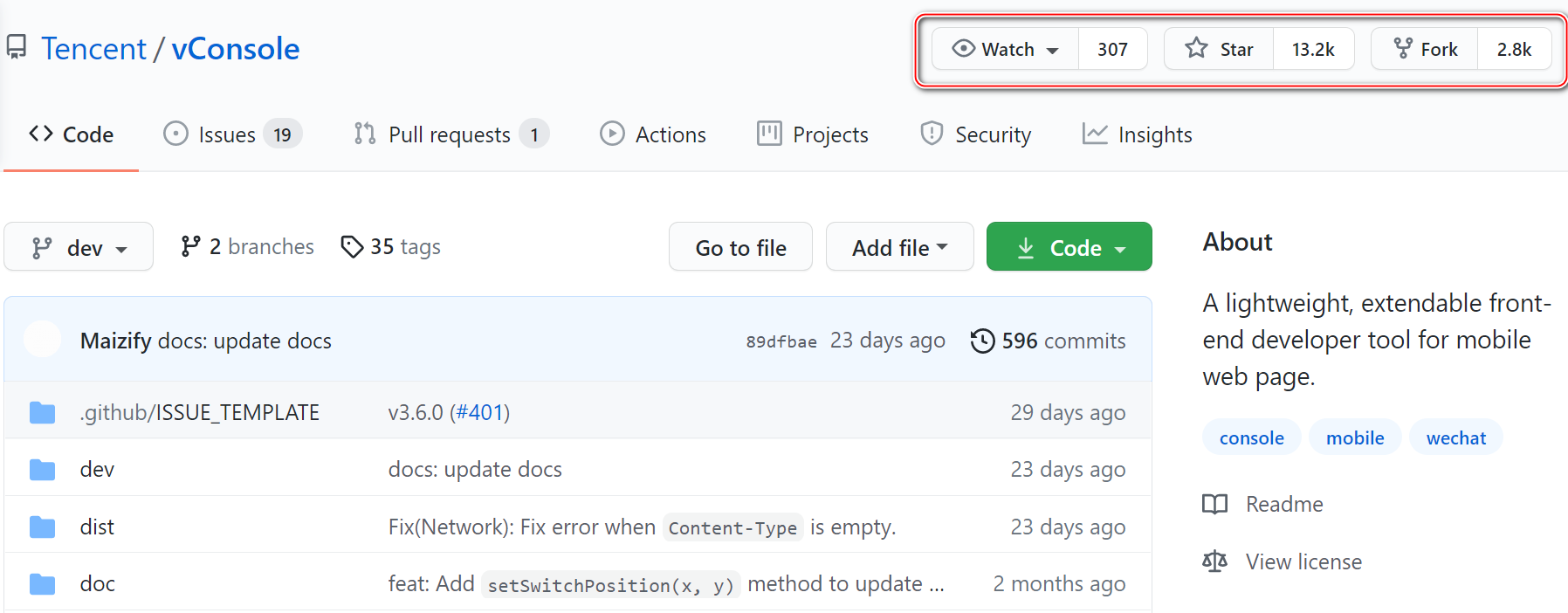
Task: Click the repository book icon beside Tencent
Action: click(x=16, y=47)
